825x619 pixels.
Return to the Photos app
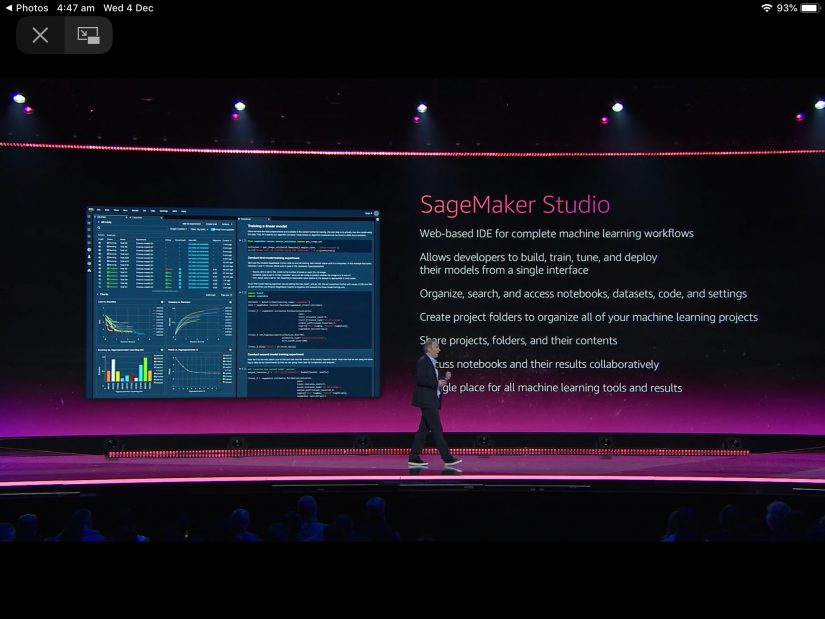[27, 8]
